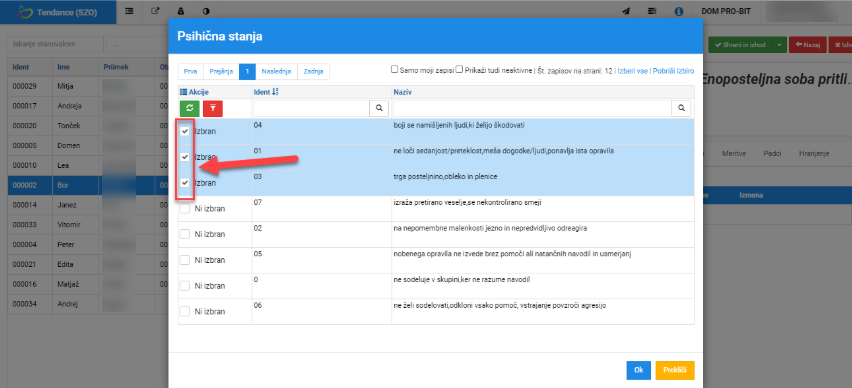Open the Padci tab
This screenshot has width=852, height=388.
(772, 154)
